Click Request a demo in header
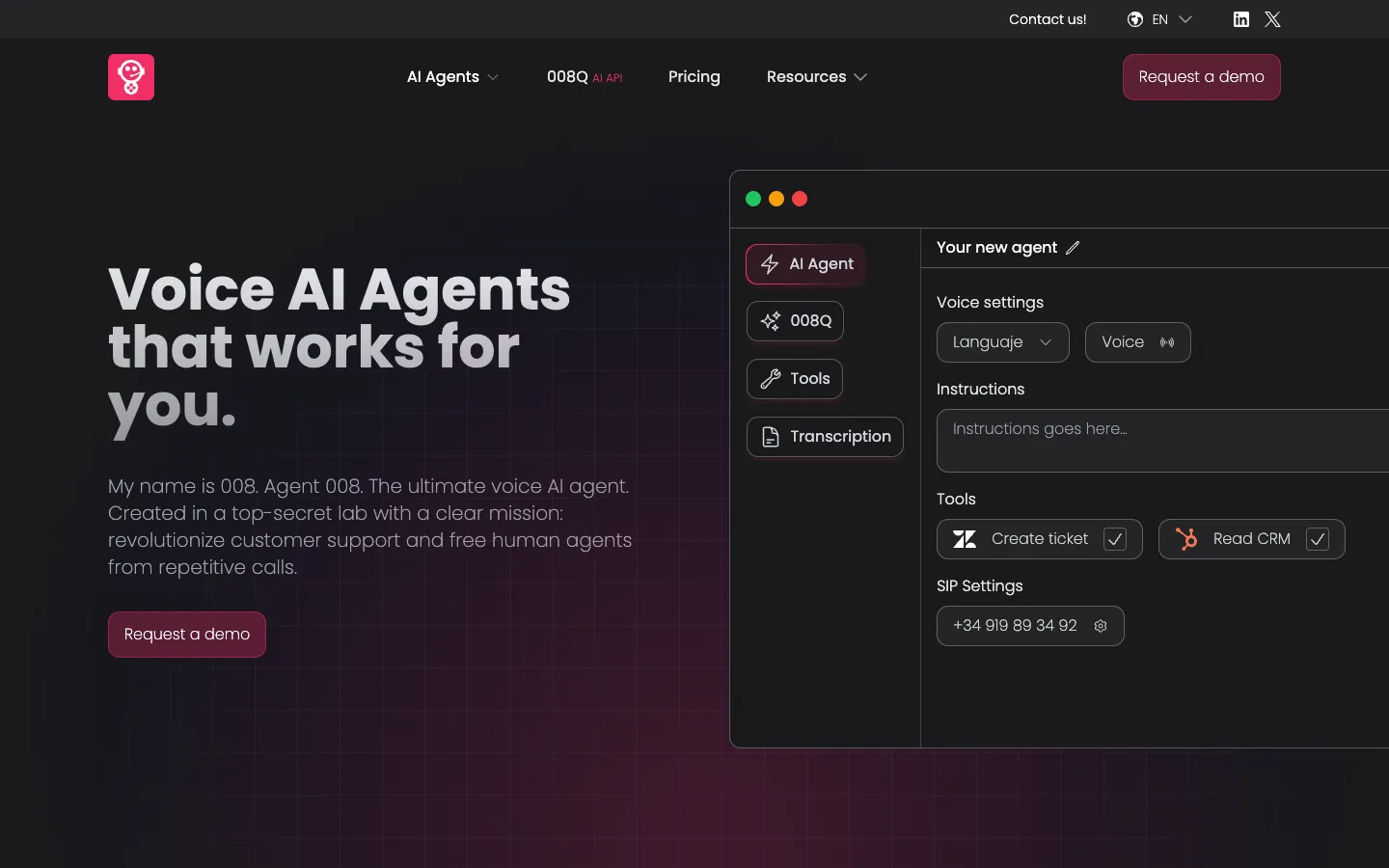Screen dimensions: 1389x868 tap(1202, 77)
